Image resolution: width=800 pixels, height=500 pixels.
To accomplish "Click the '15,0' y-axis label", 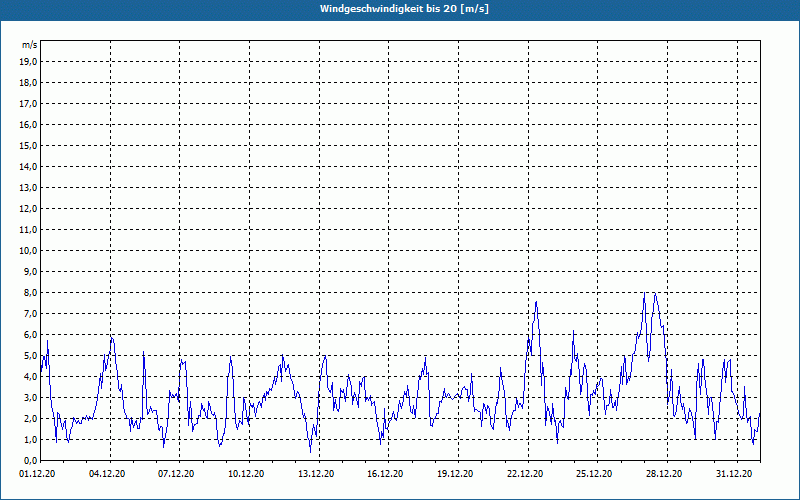I will (28, 145).
